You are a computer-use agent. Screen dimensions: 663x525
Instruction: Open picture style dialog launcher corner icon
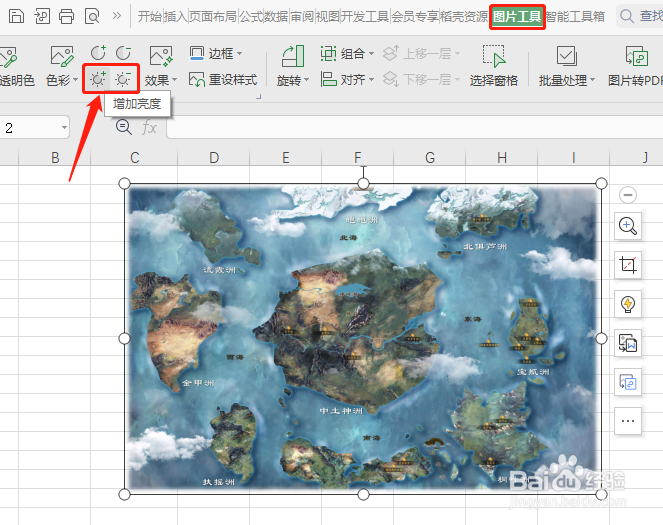coord(258,97)
